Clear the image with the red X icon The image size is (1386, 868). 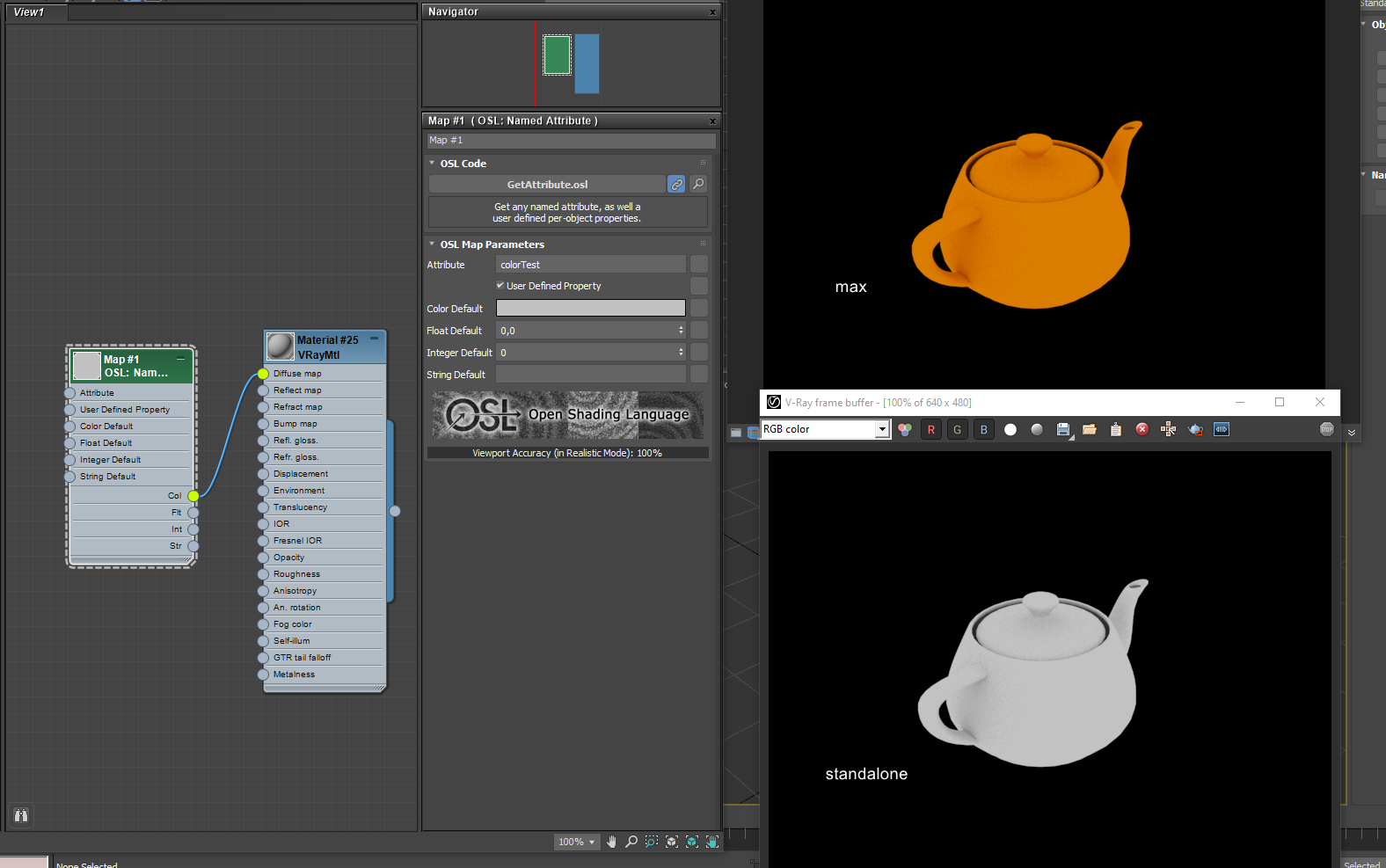[x=1142, y=429]
